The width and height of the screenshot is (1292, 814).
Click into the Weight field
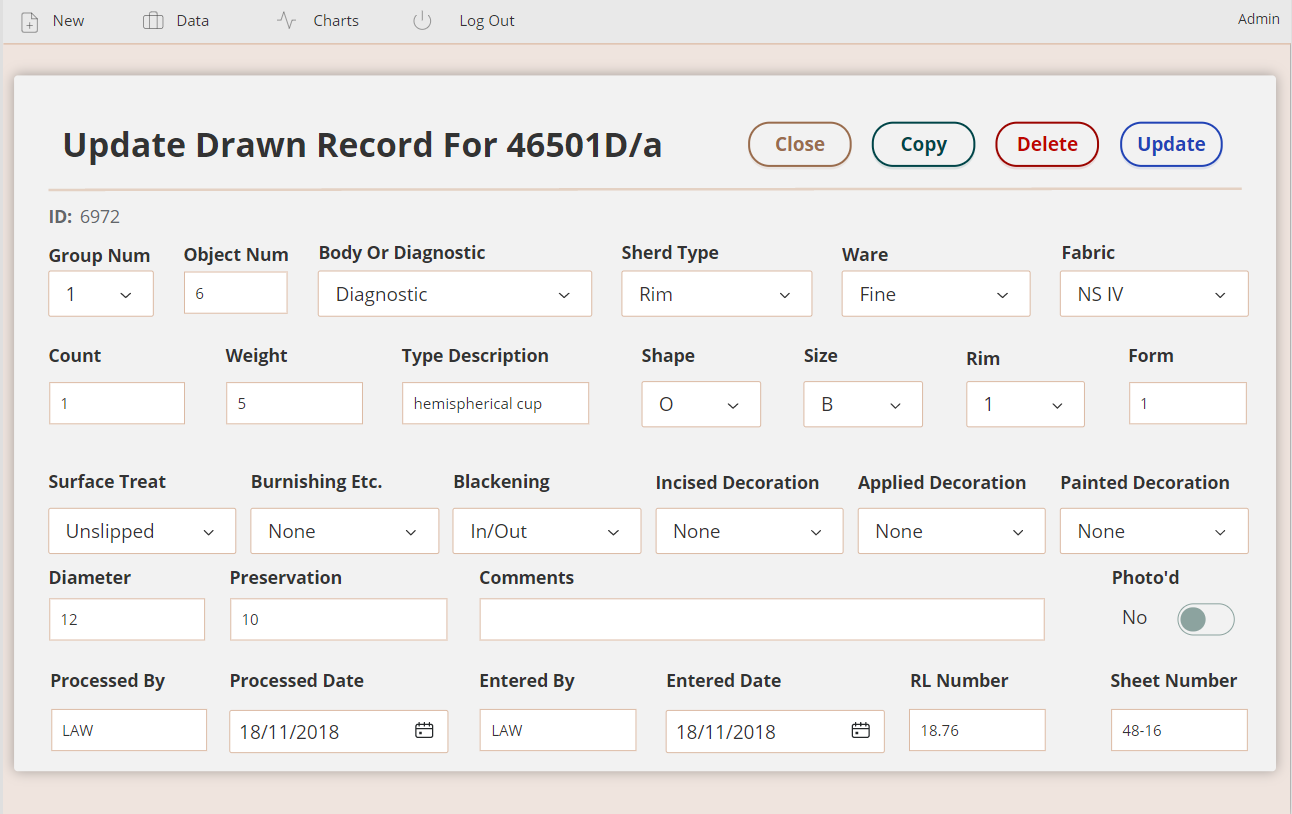coord(294,403)
